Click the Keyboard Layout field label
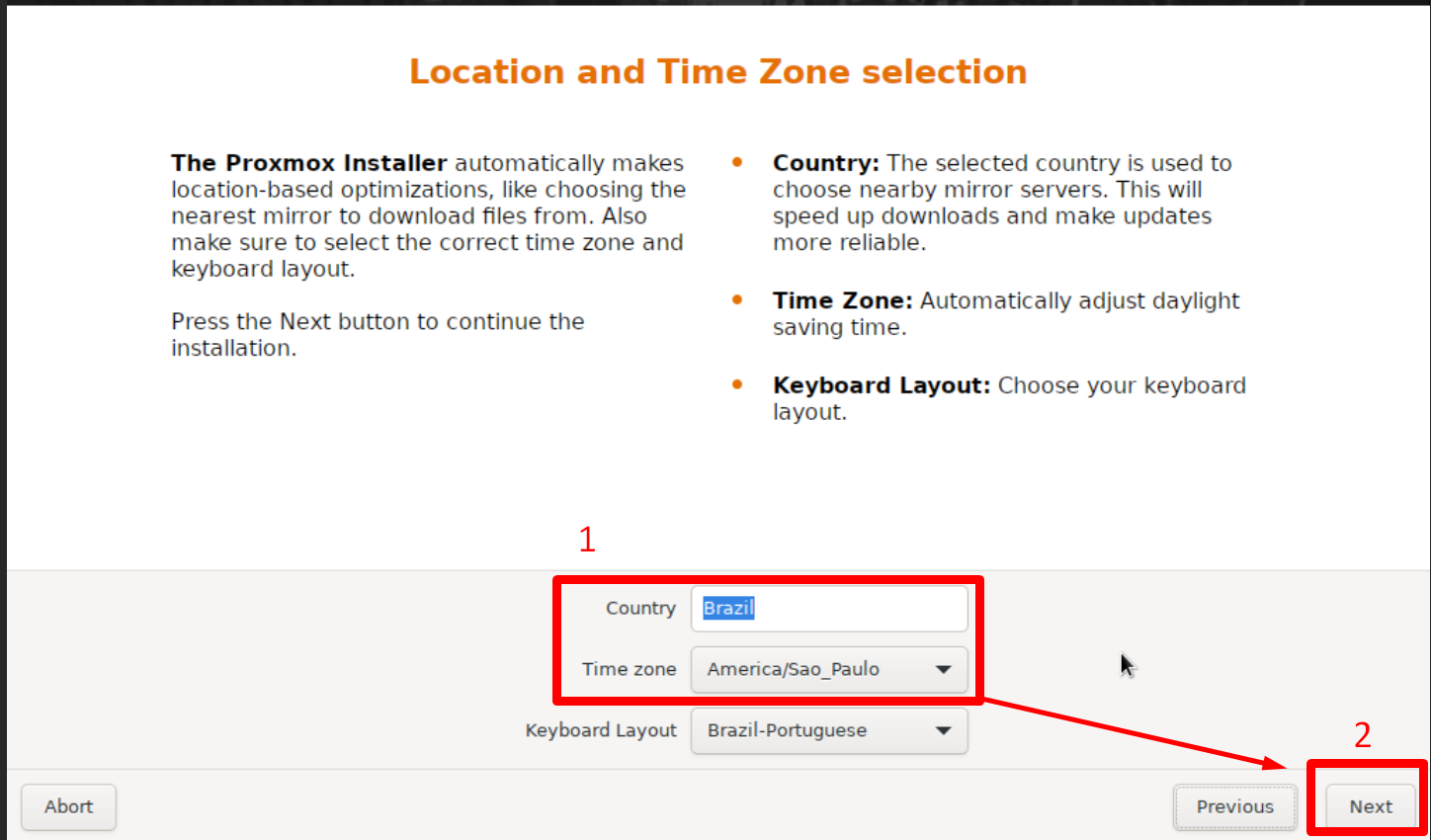The width and height of the screenshot is (1431, 840). 601,731
